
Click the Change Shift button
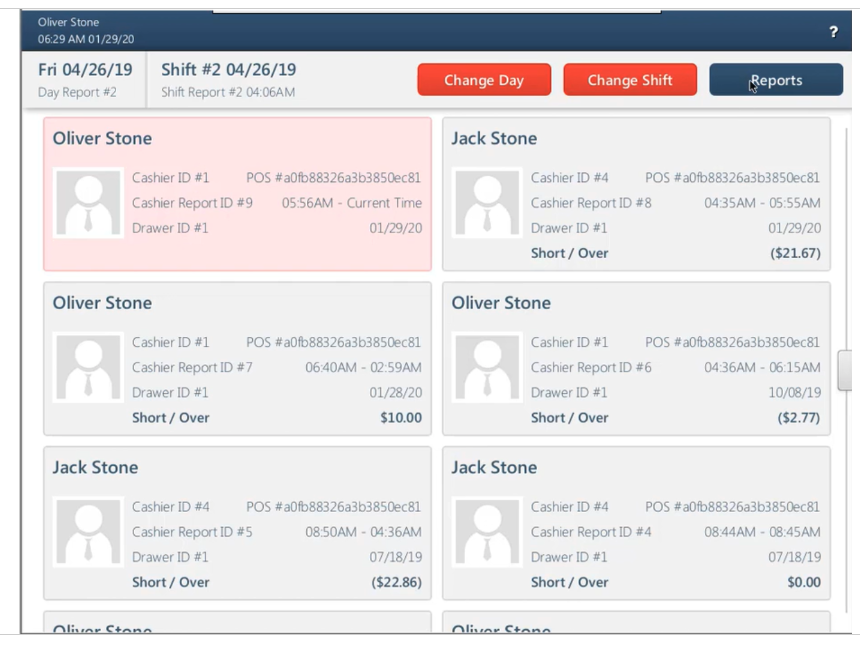[630, 79]
